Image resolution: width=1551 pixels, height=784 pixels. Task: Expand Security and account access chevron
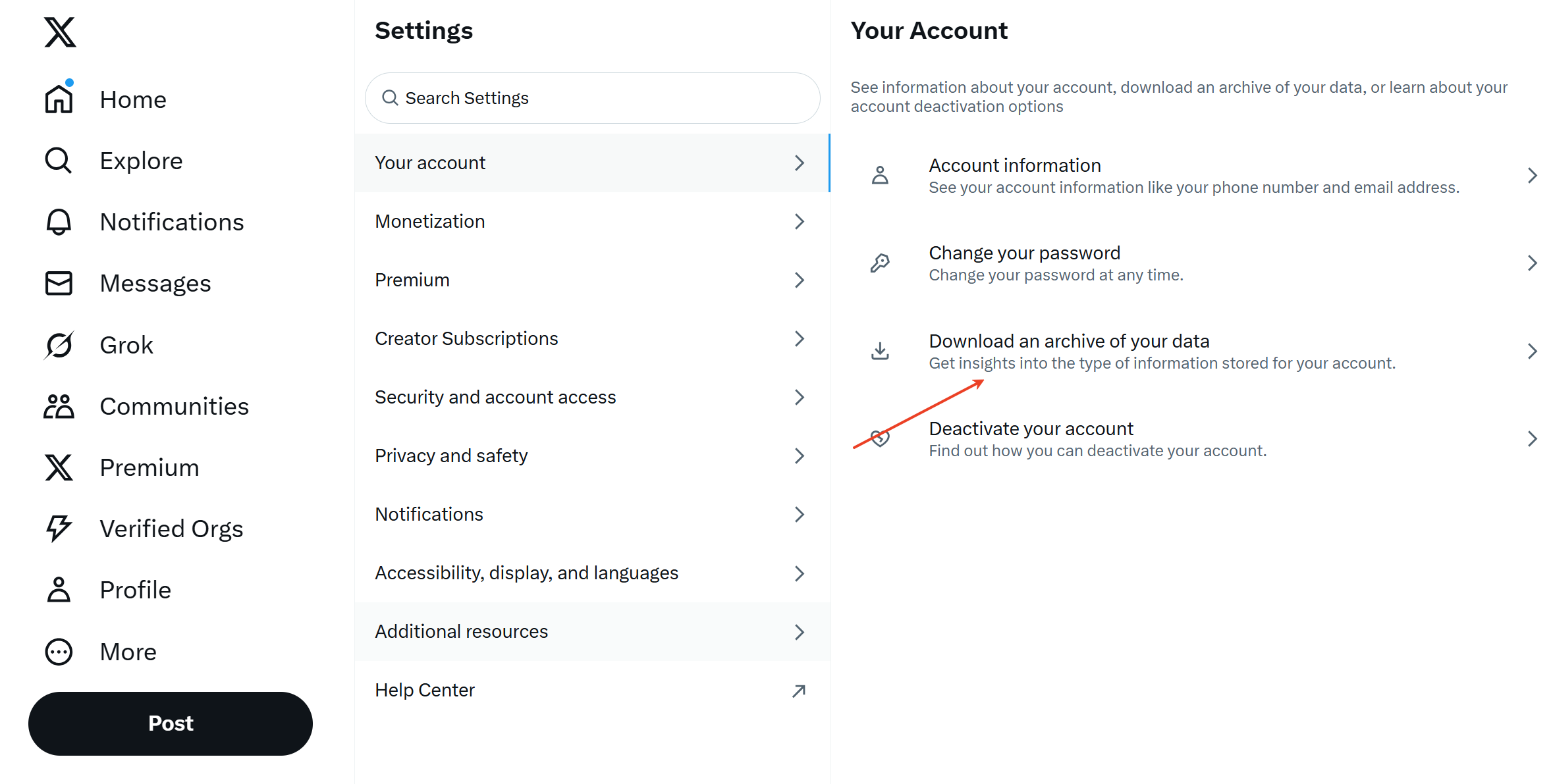(x=800, y=397)
